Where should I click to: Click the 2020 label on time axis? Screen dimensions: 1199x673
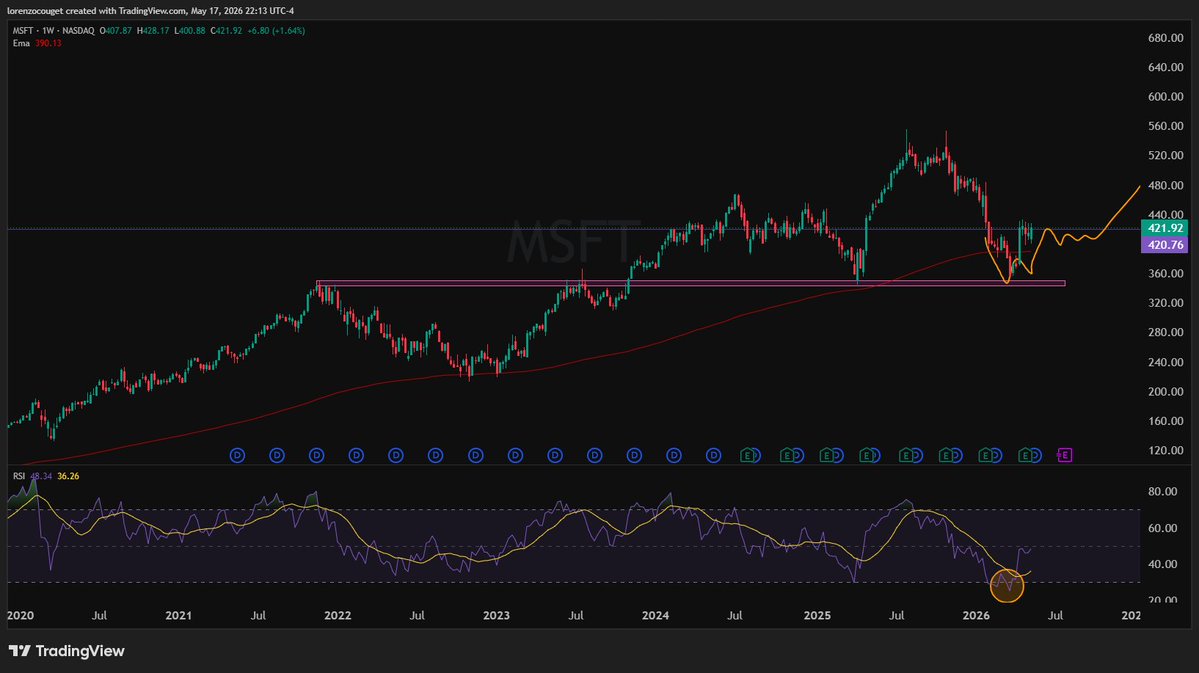tap(21, 615)
